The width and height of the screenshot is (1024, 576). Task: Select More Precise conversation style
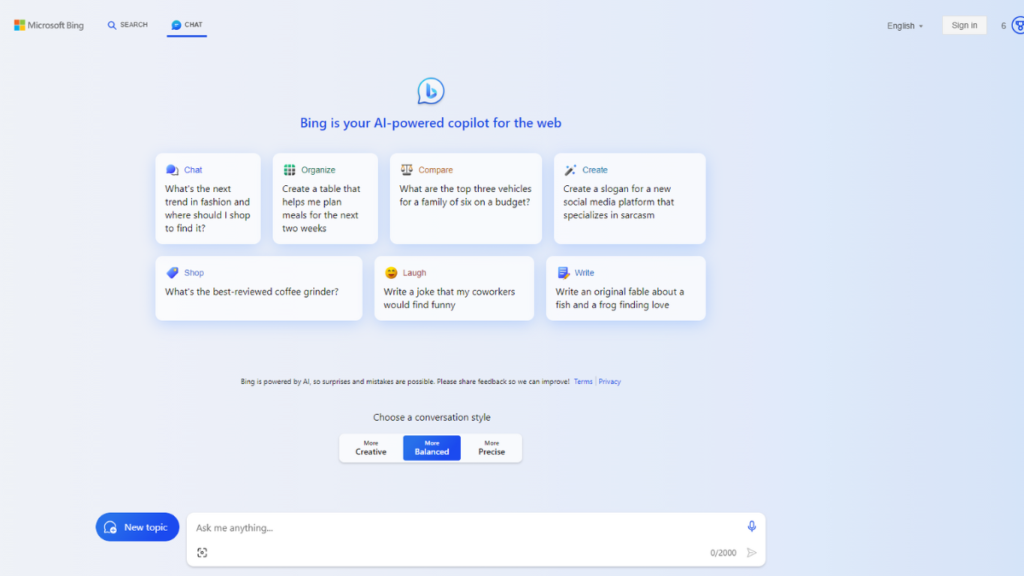pyautogui.click(x=492, y=448)
